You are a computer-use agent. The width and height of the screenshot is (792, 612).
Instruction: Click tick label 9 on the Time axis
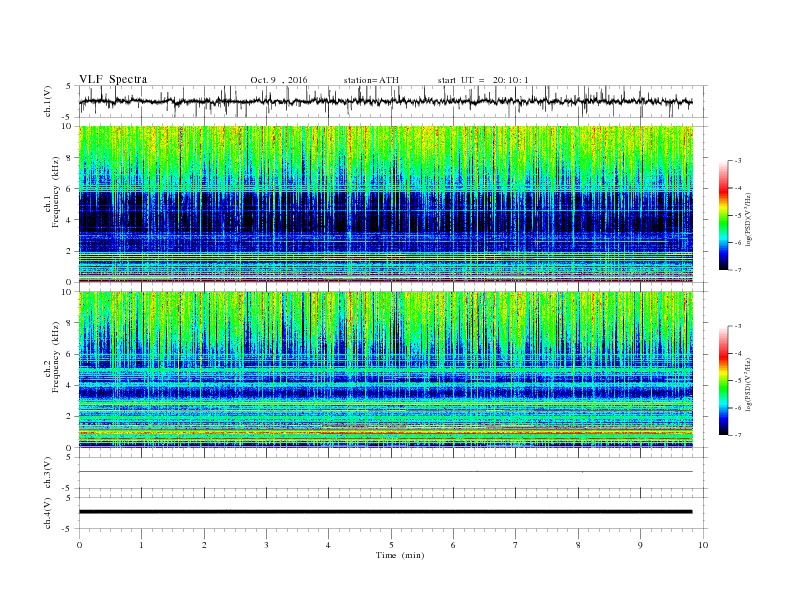click(640, 545)
